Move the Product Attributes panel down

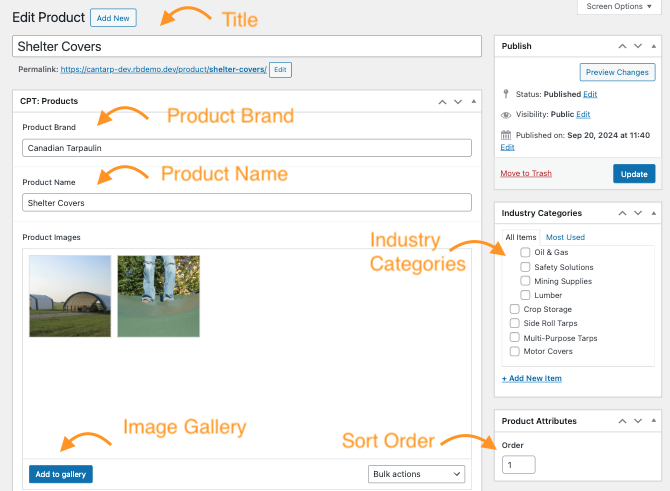636,421
